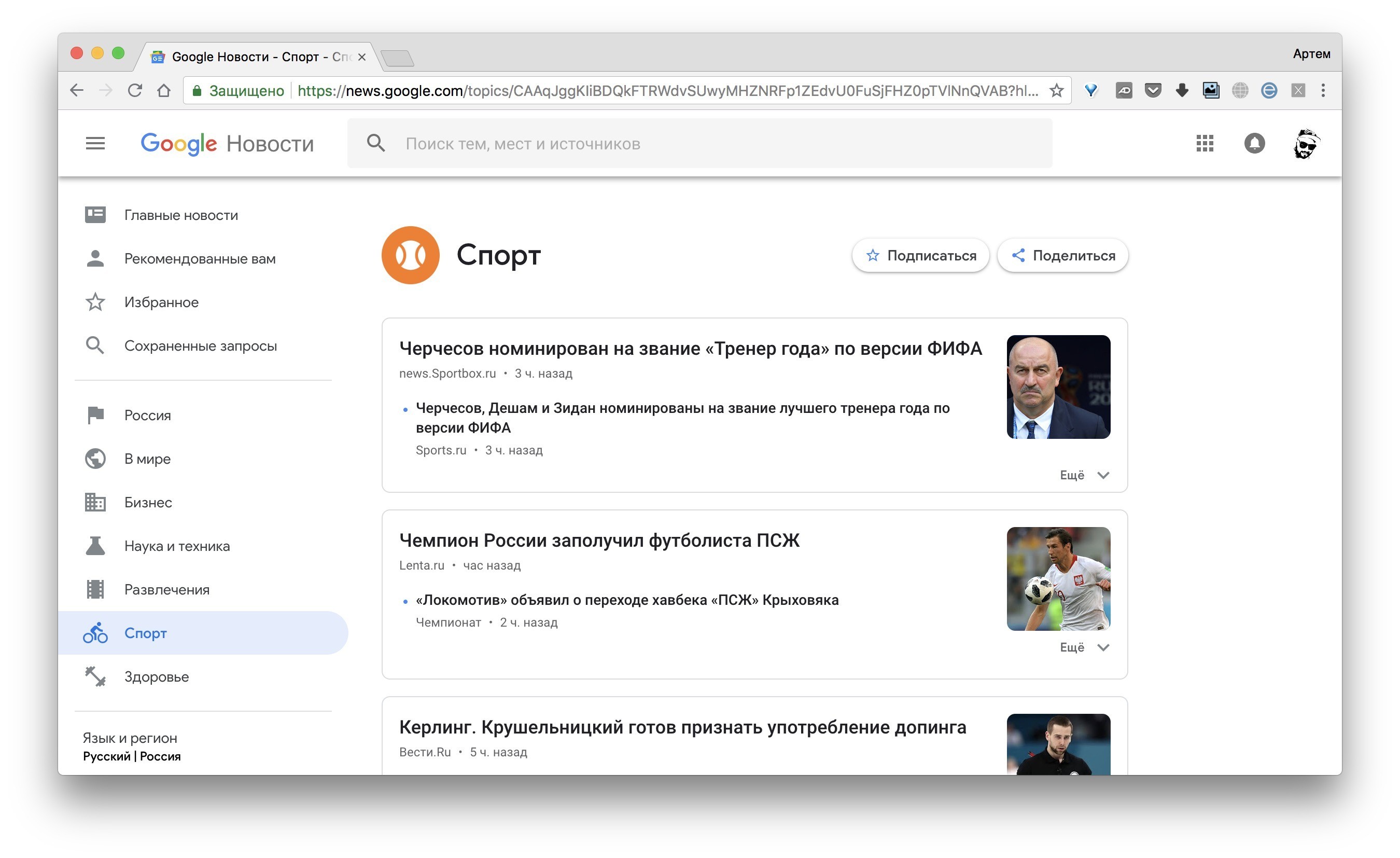Click the picture extension icon
The width and height of the screenshot is (1400, 858).
(1210, 90)
